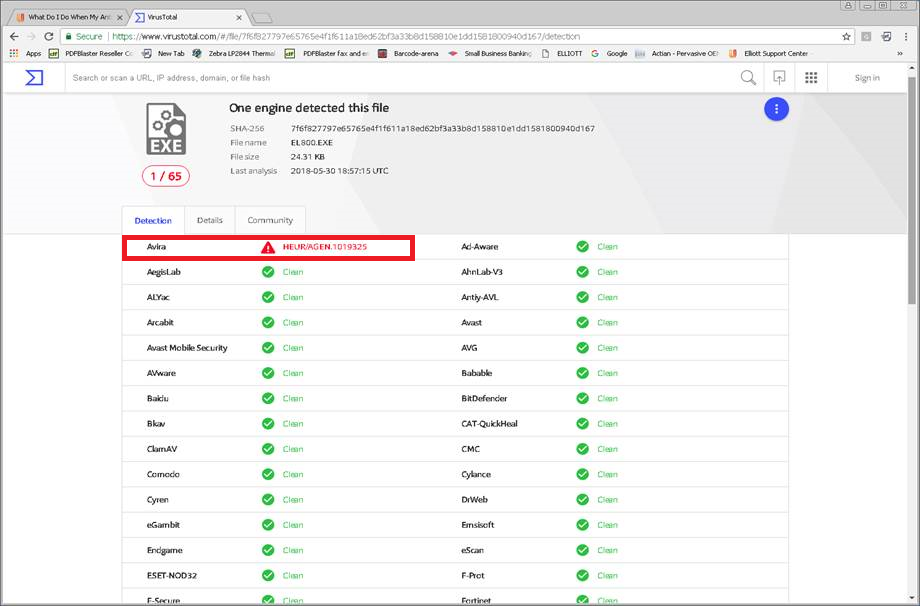Click the SHA-256 hash value
Viewport: 920px width, 606px height.
442,128
